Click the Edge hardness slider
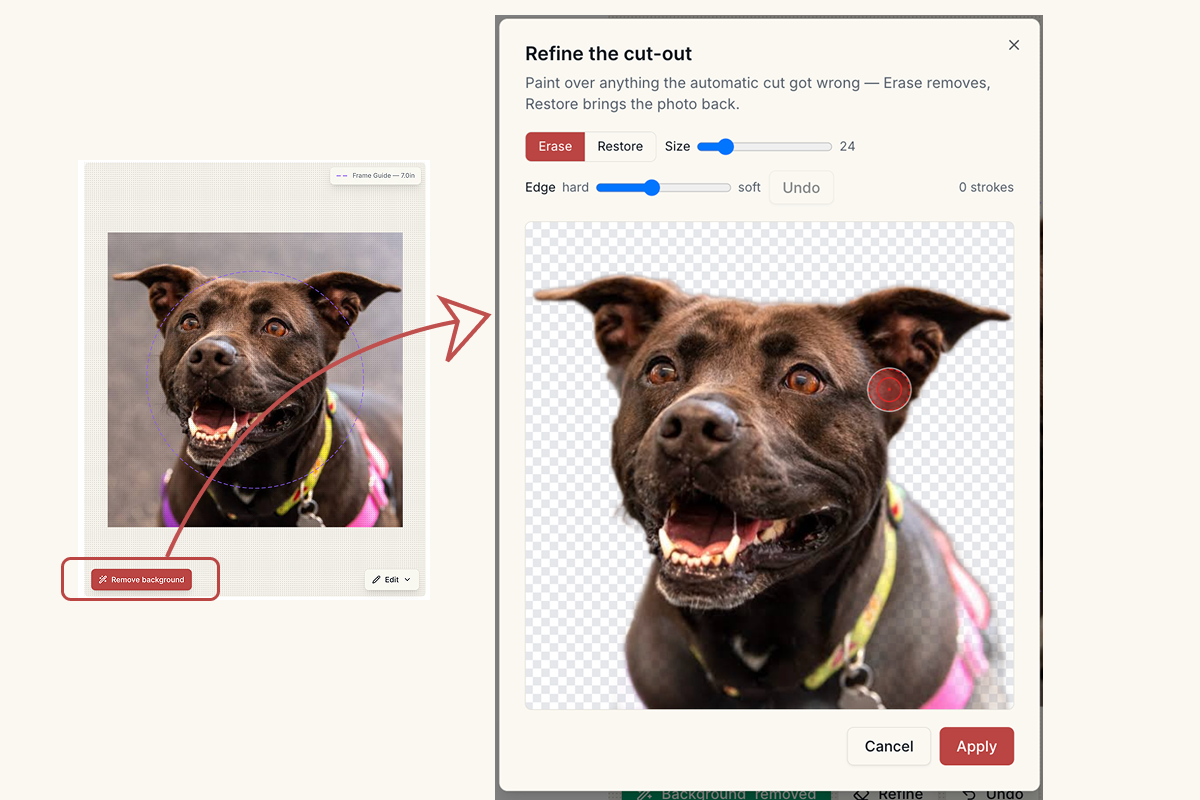This screenshot has height=800, width=1200. pos(663,187)
